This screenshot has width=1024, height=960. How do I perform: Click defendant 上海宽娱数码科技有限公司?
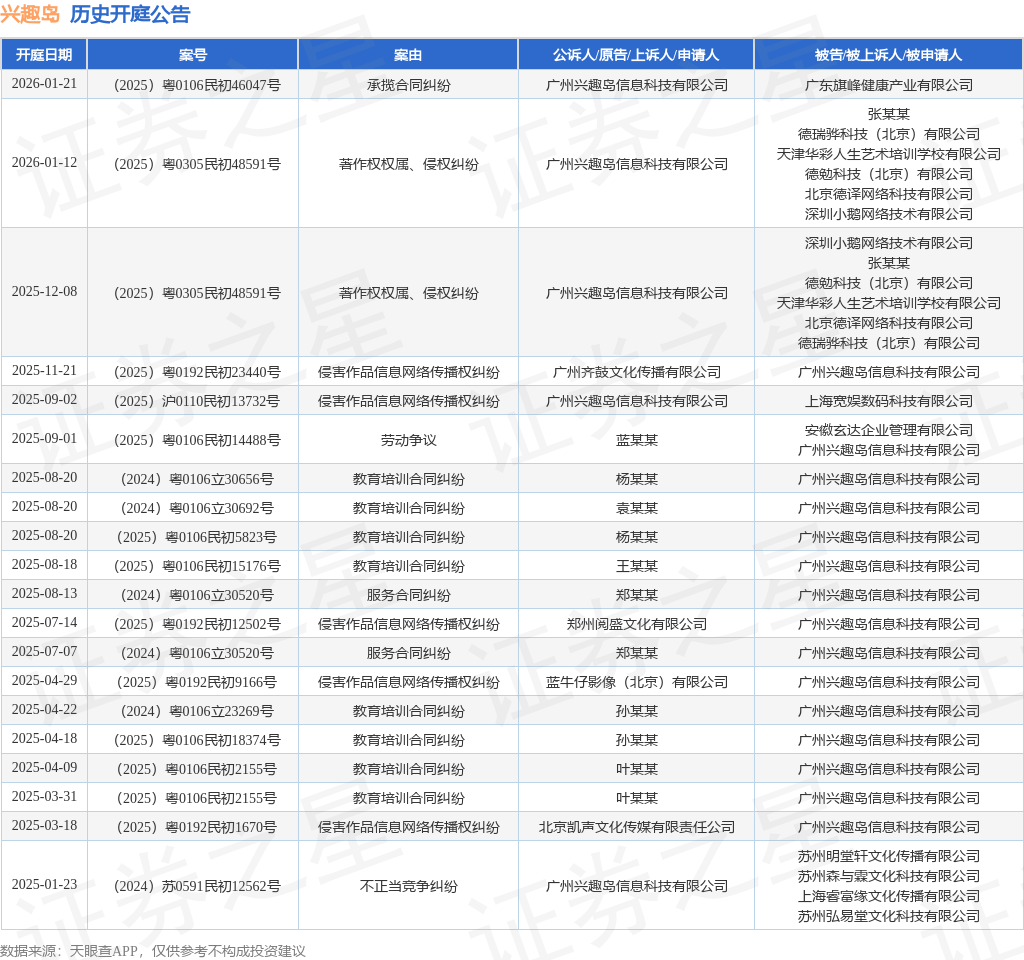click(x=889, y=401)
